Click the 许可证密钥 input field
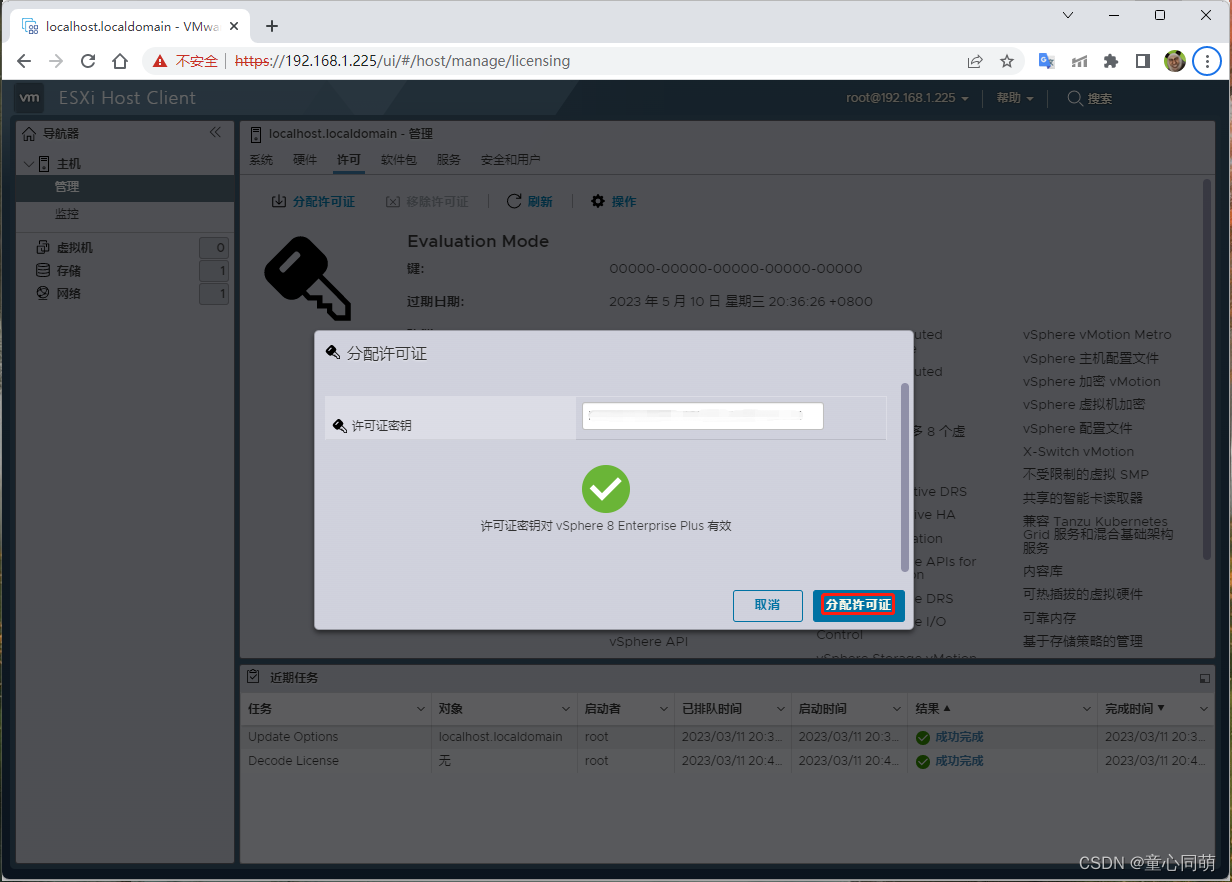The width and height of the screenshot is (1232, 882). click(702, 415)
